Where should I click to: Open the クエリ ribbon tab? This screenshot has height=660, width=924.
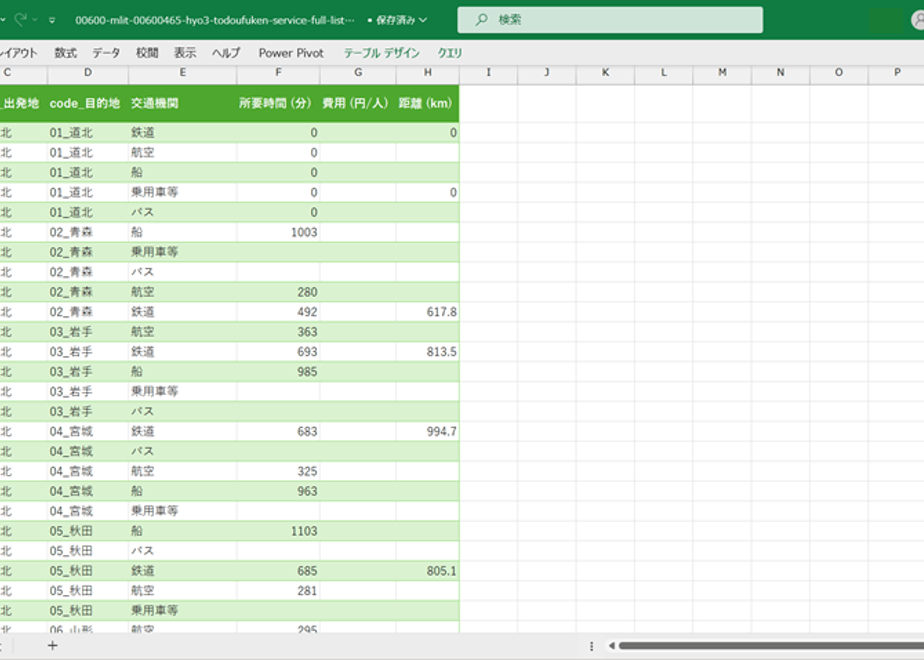pyautogui.click(x=450, y=53)
